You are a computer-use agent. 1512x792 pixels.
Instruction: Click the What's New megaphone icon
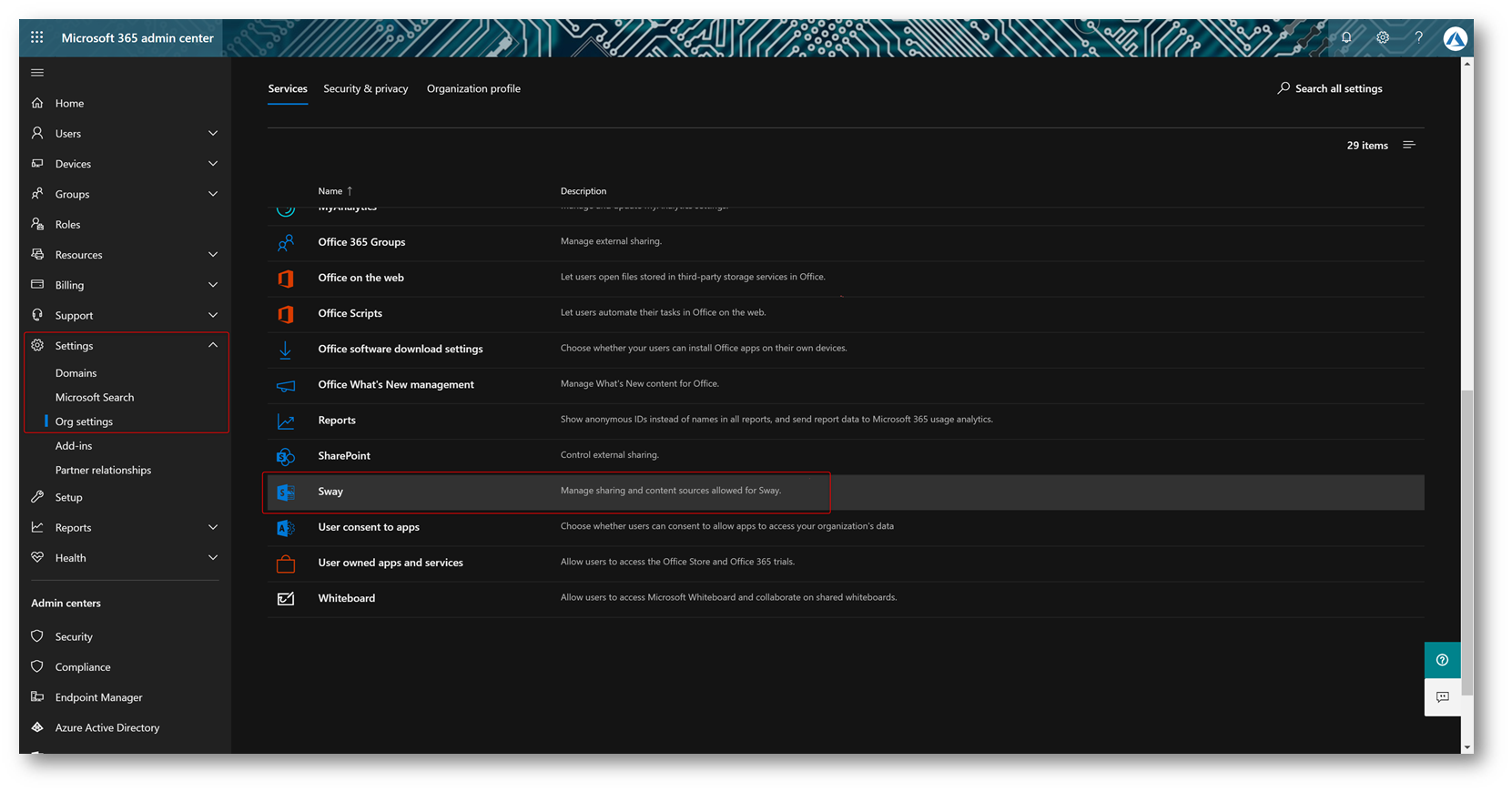(x=286, y=385)
